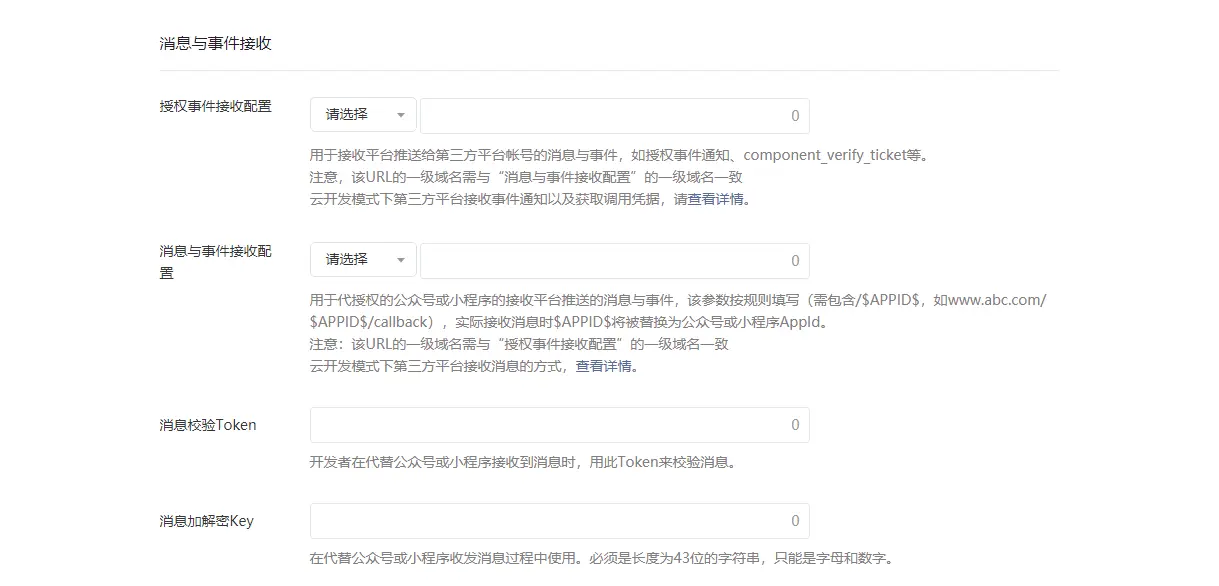Click the arrow icon in 消息与事件接收配置 dropdown
Viewport: 1219px width, 586px height.
pyautogui.click(x=401, y=261)
